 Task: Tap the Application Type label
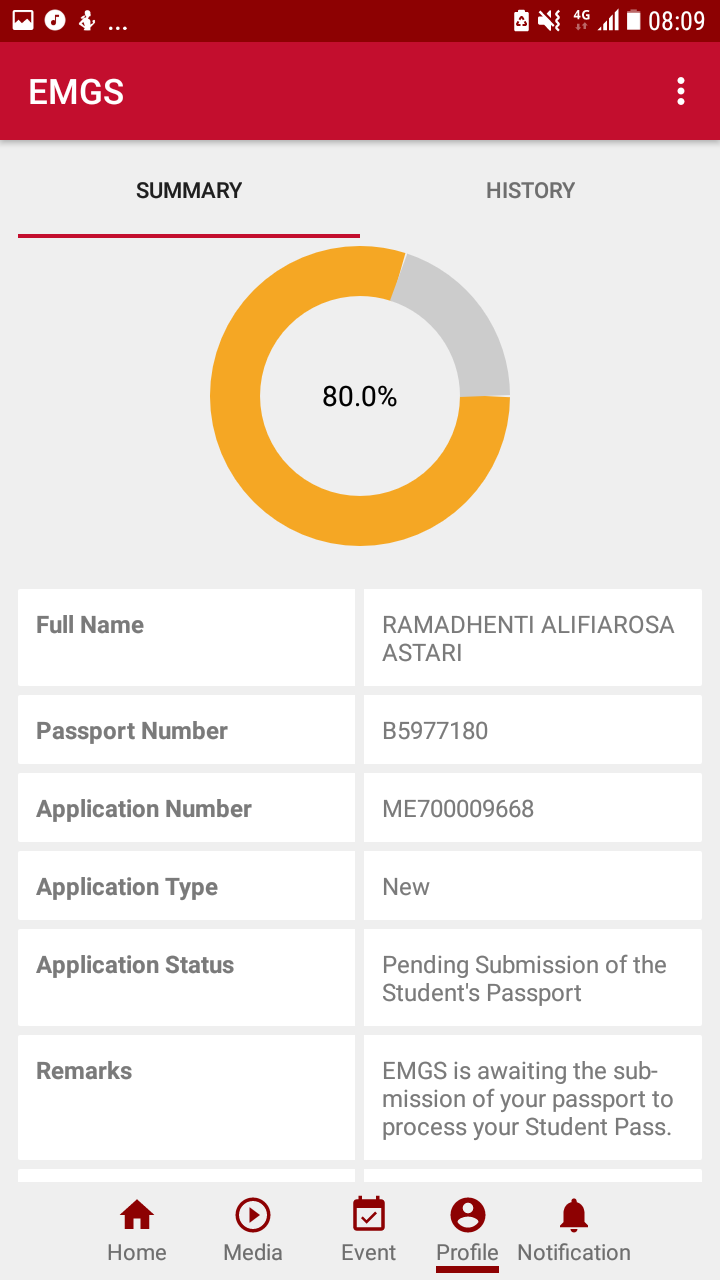pos(127,887)
